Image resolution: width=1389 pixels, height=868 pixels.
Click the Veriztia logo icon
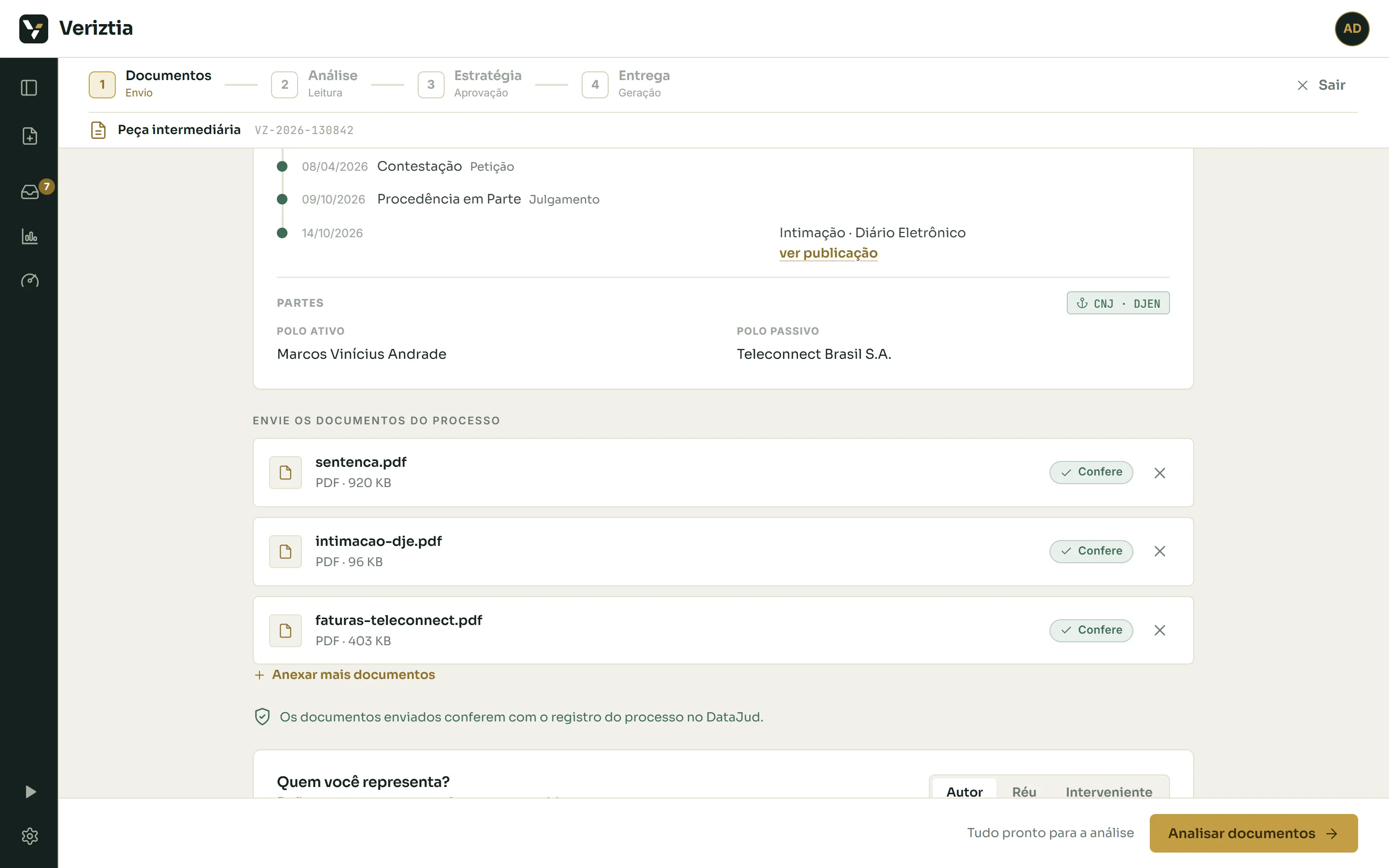pos(33,29)
